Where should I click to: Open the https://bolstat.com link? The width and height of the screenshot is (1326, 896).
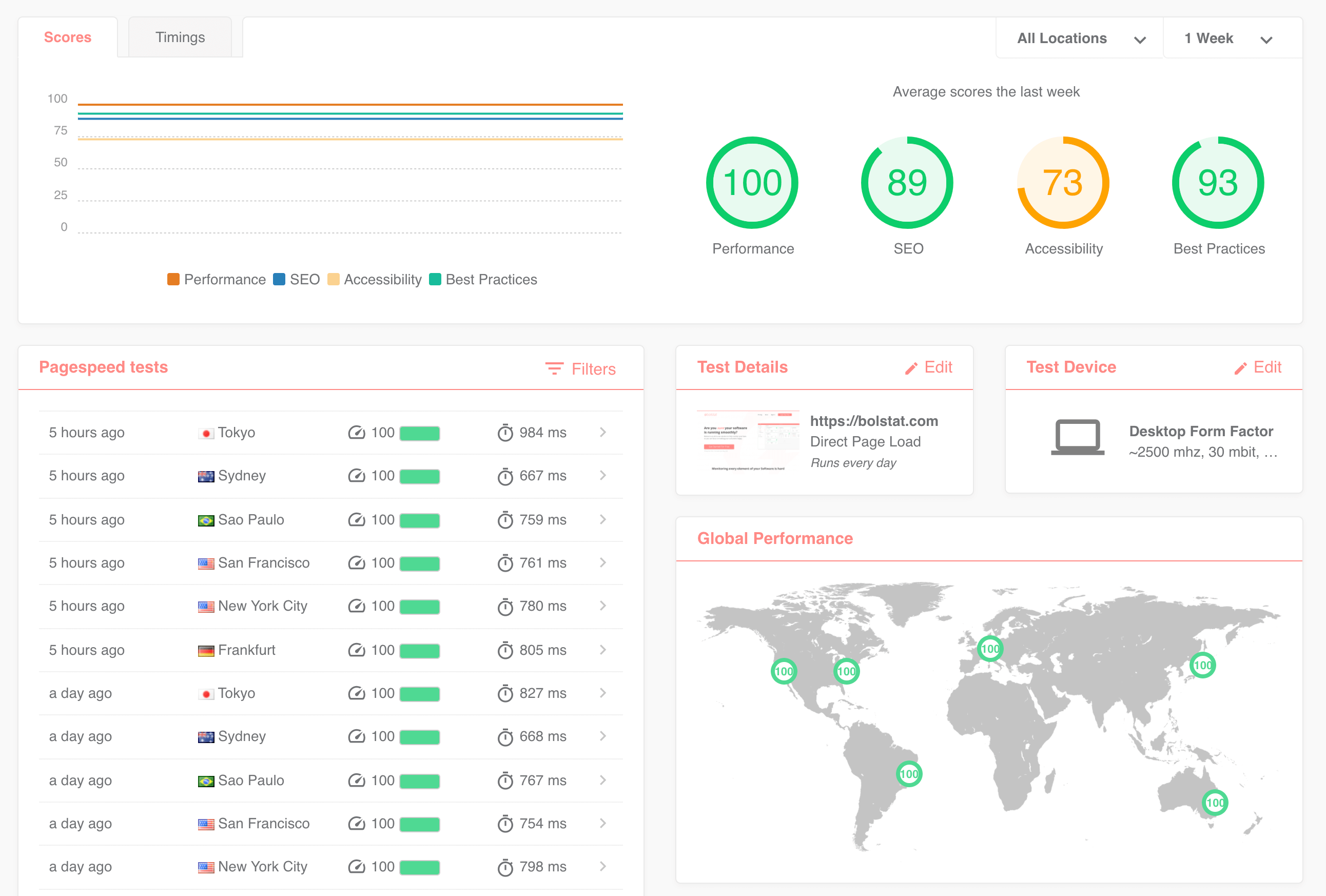pos(873,421)
